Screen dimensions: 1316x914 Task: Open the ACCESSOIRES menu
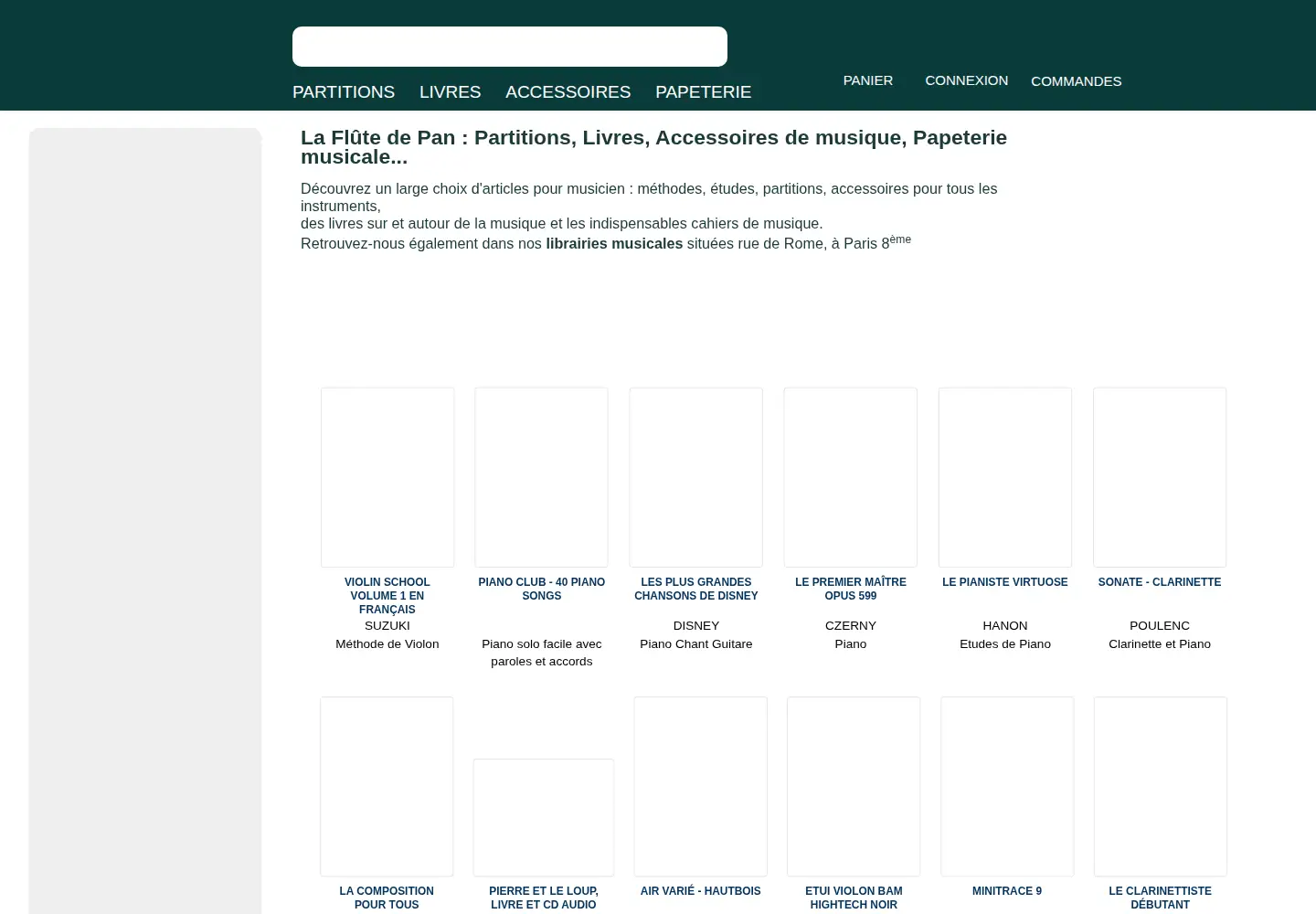click(568, 92)
